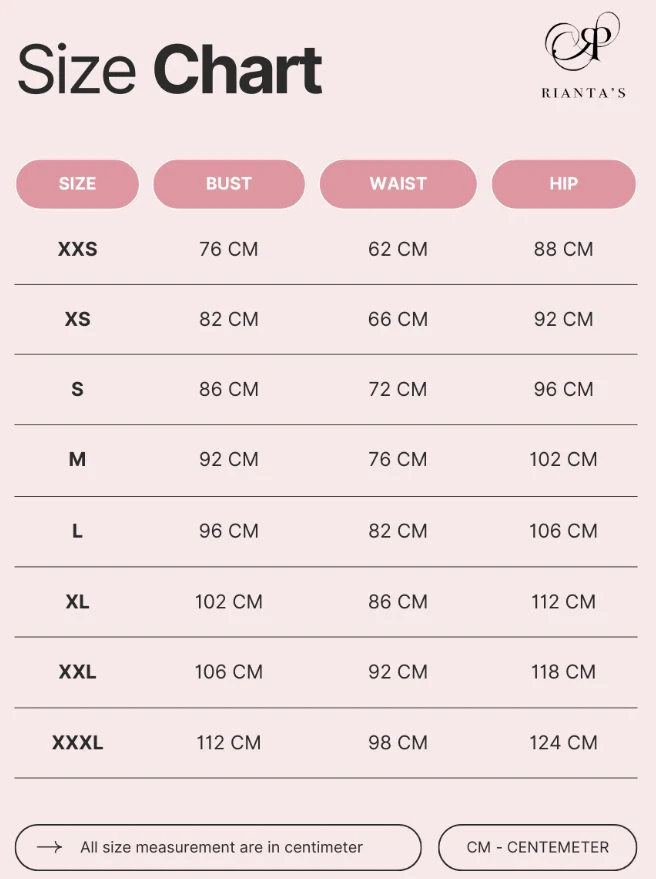The height and width of the screenshot is (879, 656).
Task: Choose the M size row label
Action: pyautogui.click(x=77, y=459)
